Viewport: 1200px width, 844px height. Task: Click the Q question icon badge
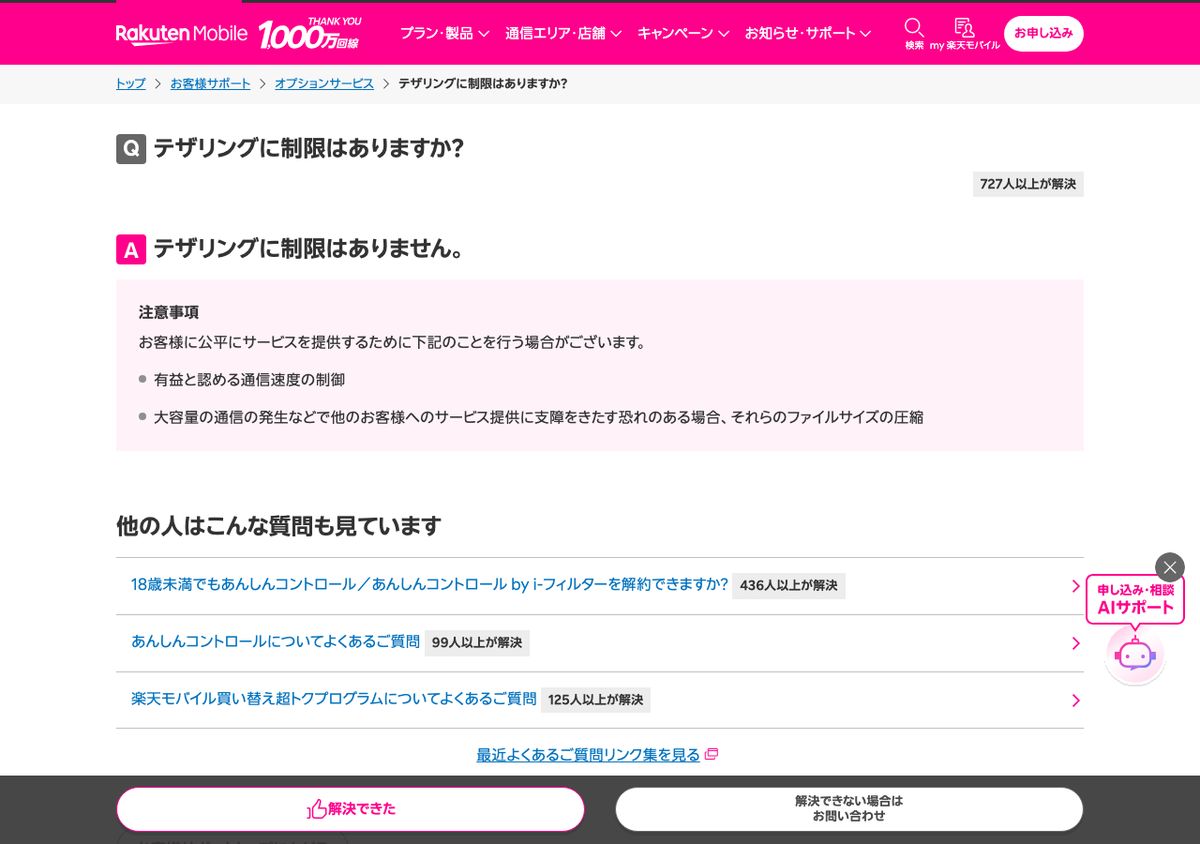[x=131, y=149]
